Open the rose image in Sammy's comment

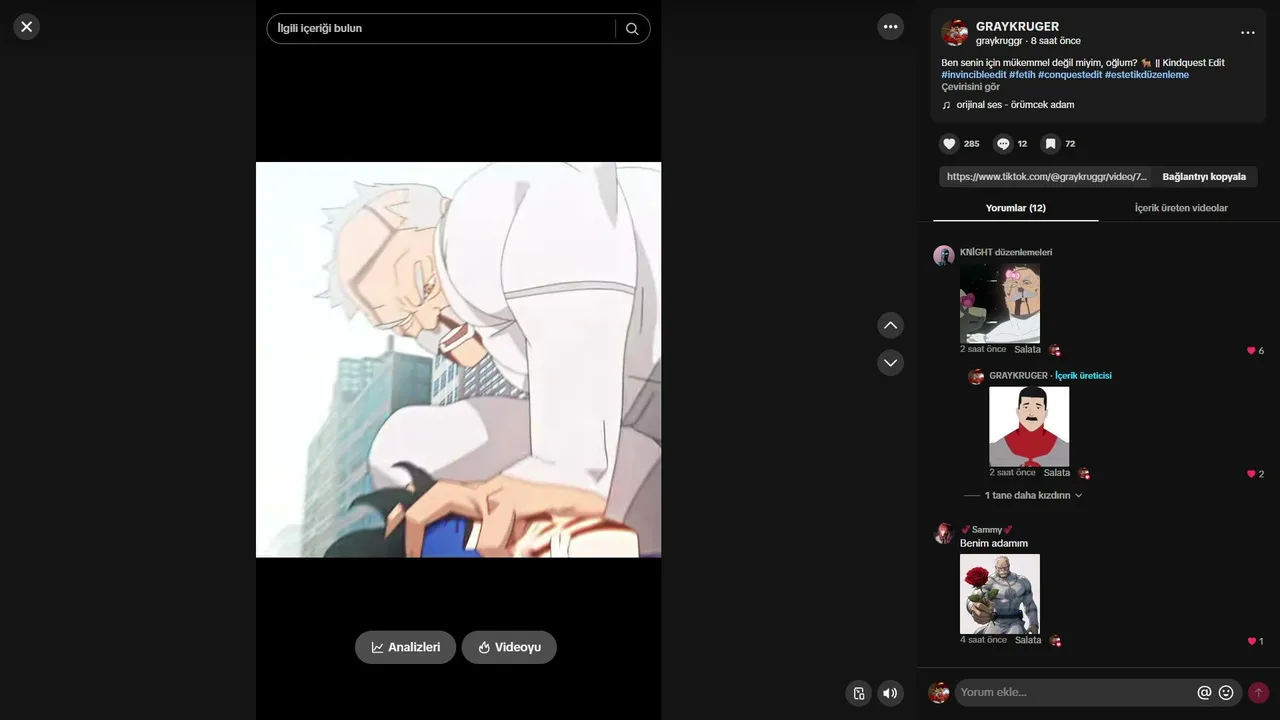[1000, 594]
